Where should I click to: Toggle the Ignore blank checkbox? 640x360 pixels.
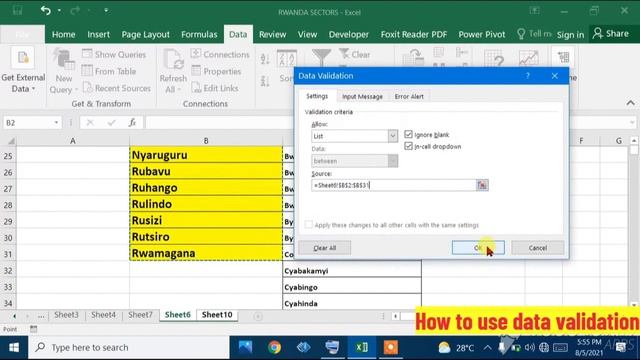click(409, 134)
